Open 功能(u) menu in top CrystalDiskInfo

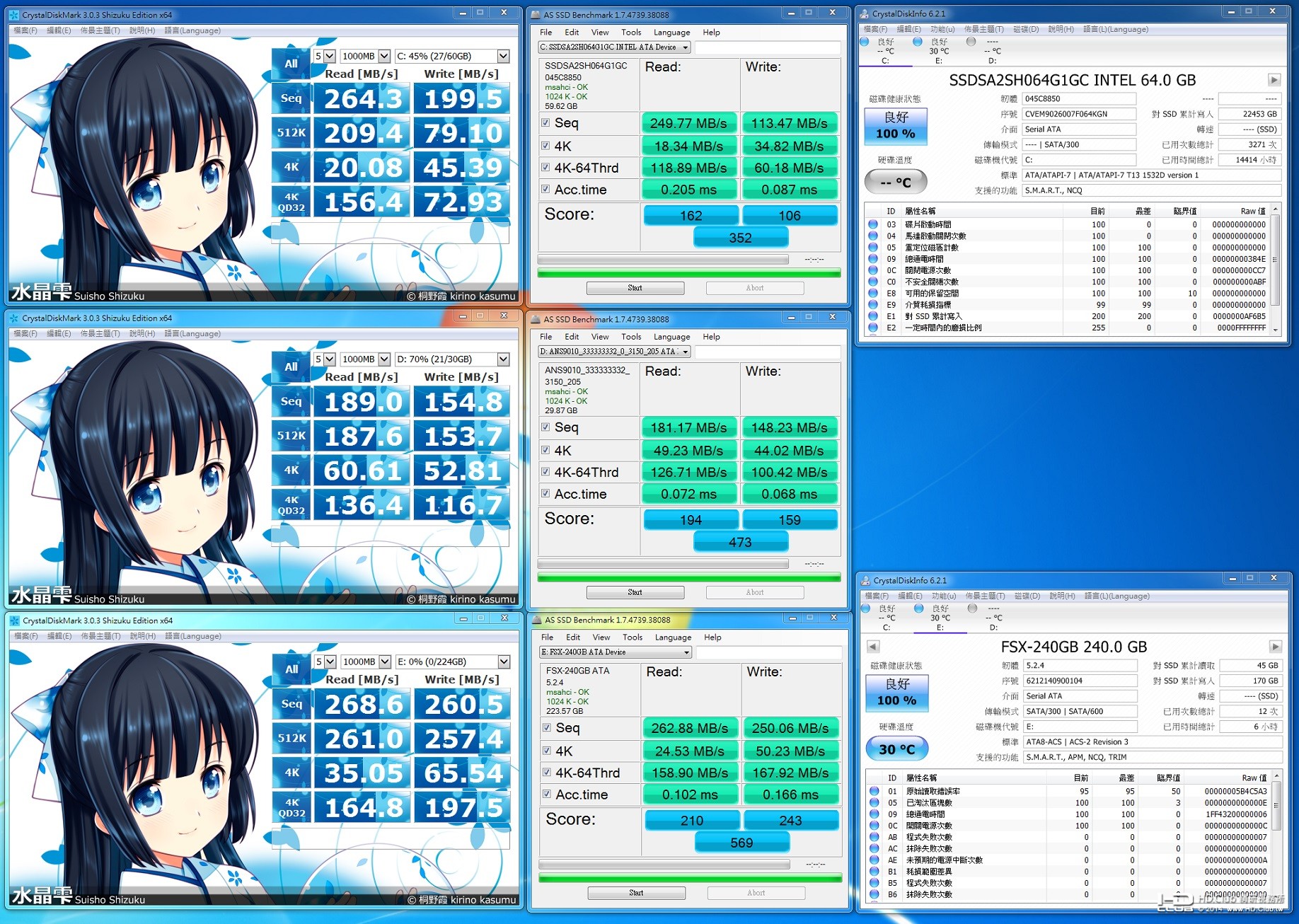point(942,29)
